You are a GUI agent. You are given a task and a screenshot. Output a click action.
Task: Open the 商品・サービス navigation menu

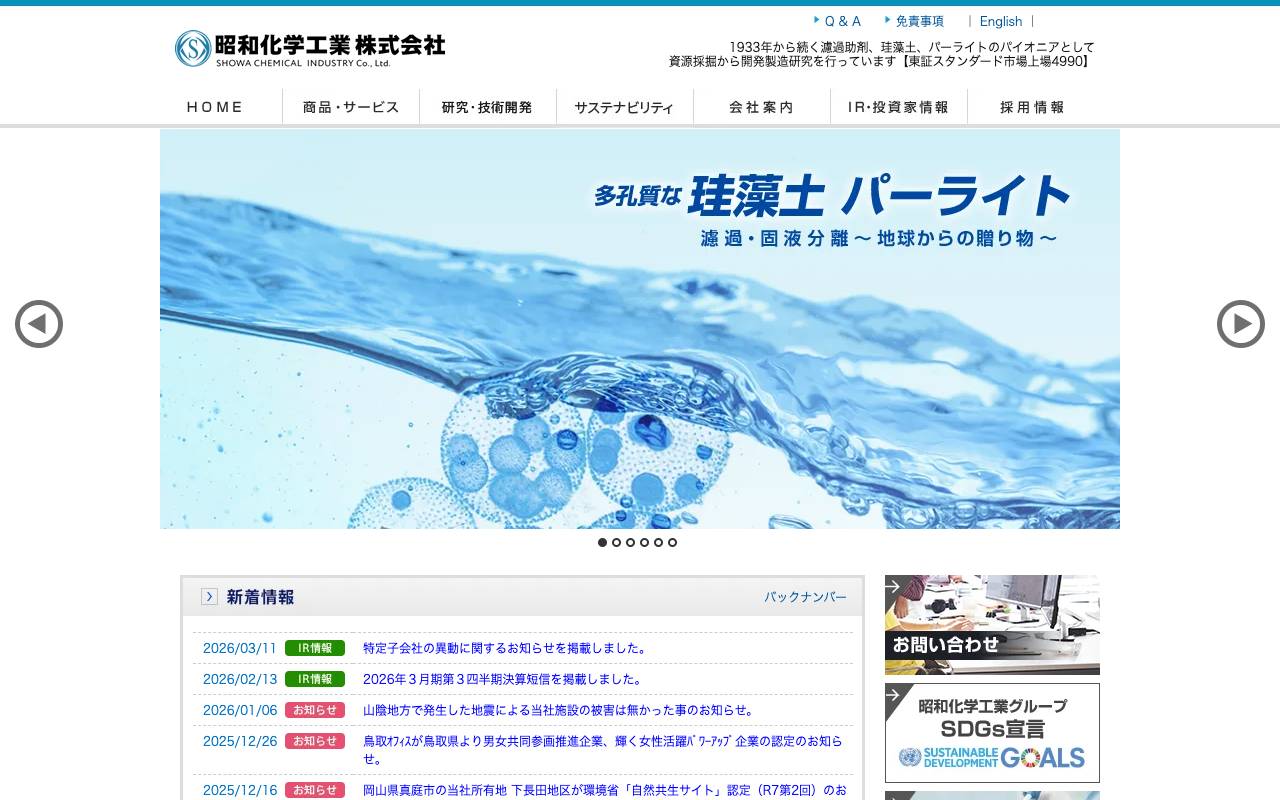pos(351,106)
